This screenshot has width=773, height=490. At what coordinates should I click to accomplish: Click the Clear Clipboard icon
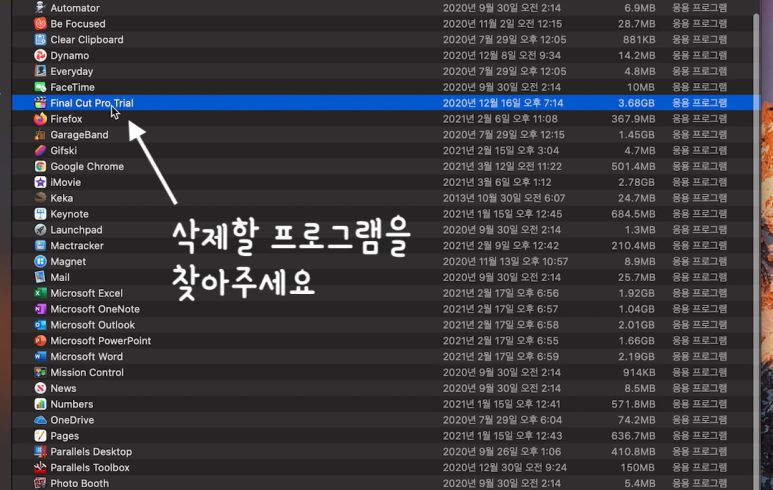[x=40, y=39]
